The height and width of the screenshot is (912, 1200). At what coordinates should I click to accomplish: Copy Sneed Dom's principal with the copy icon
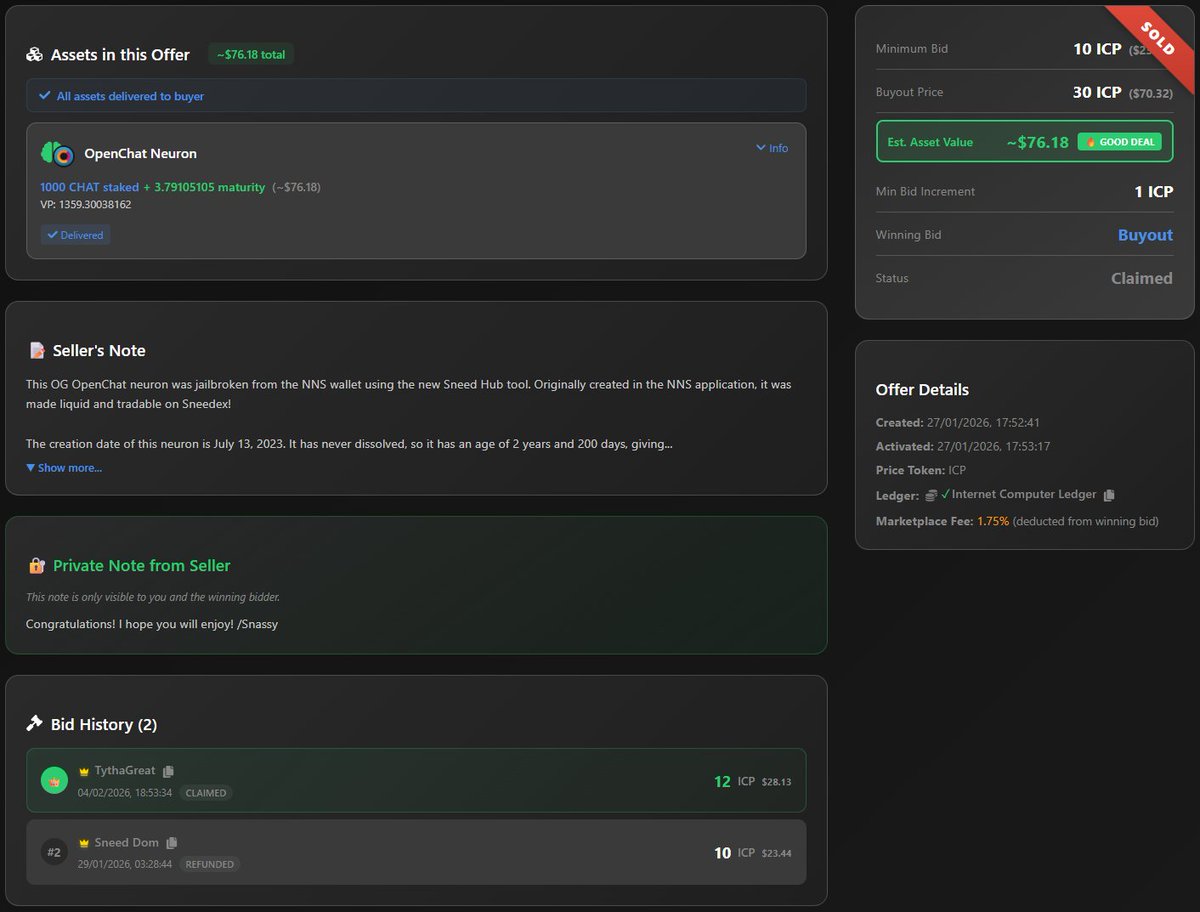(172, 843)
